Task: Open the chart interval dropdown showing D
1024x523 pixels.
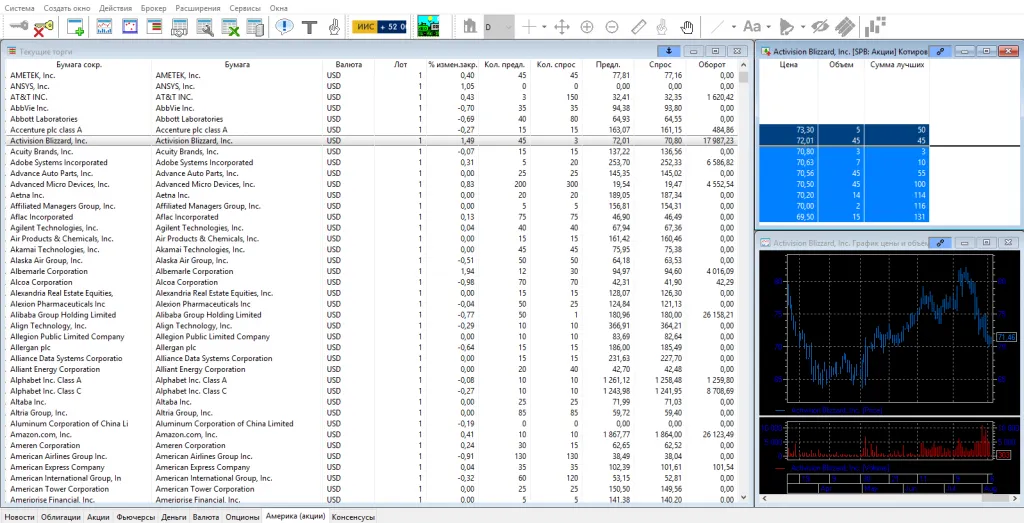Action: pos(499,27)
